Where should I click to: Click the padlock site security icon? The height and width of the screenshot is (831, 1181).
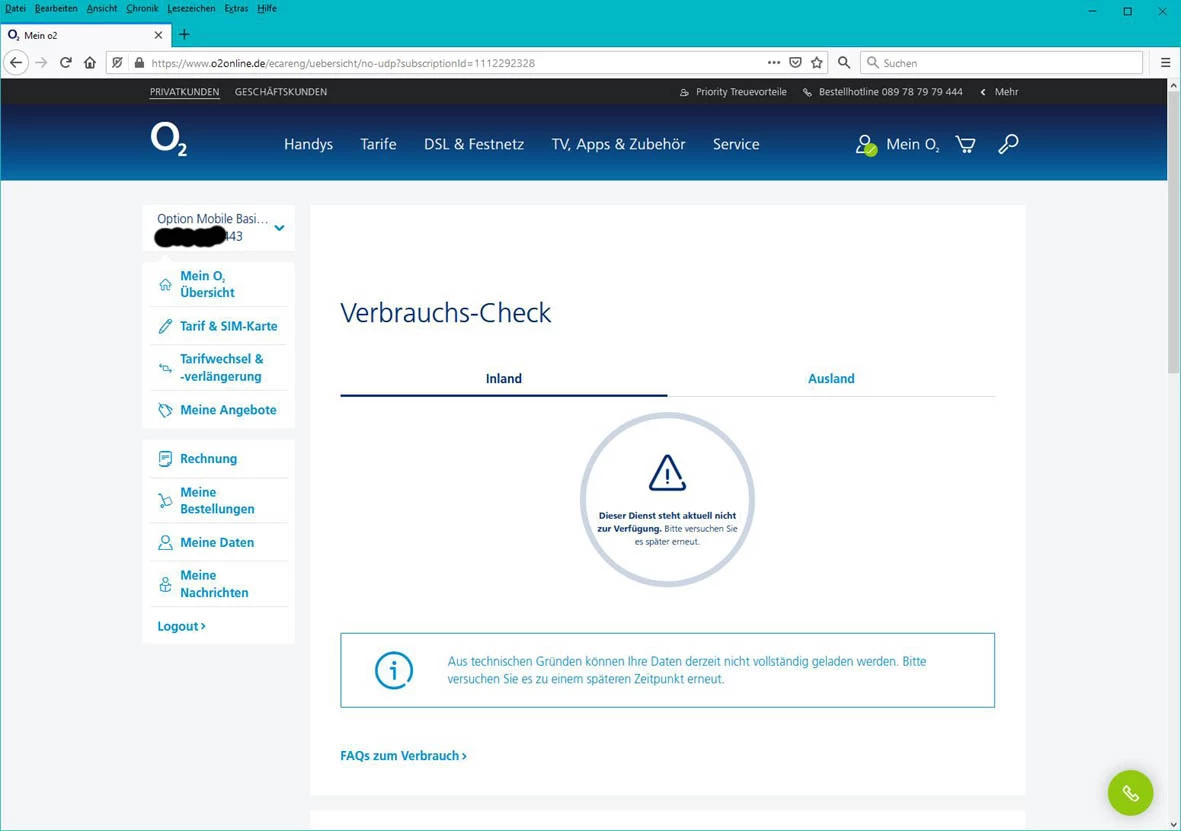point(139,63)
